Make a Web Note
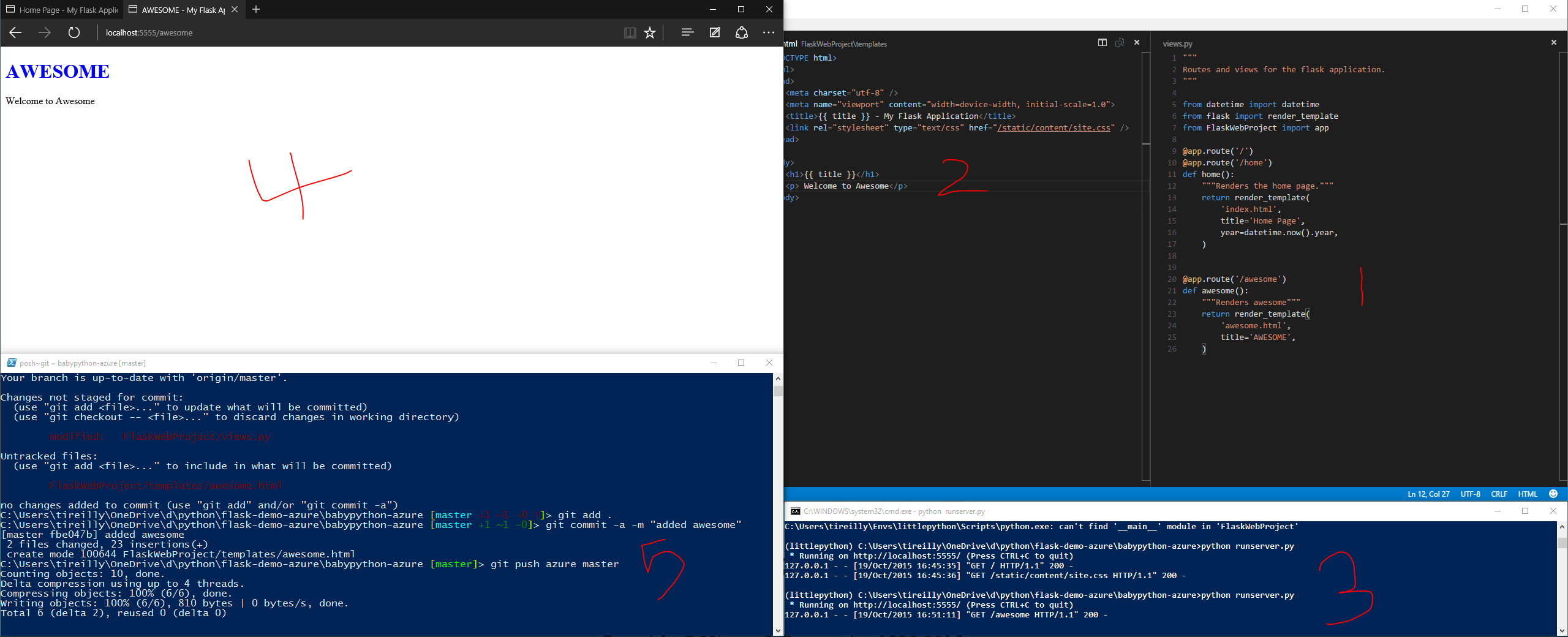This screenshot has width=1568, height=637. click(715, 32)
